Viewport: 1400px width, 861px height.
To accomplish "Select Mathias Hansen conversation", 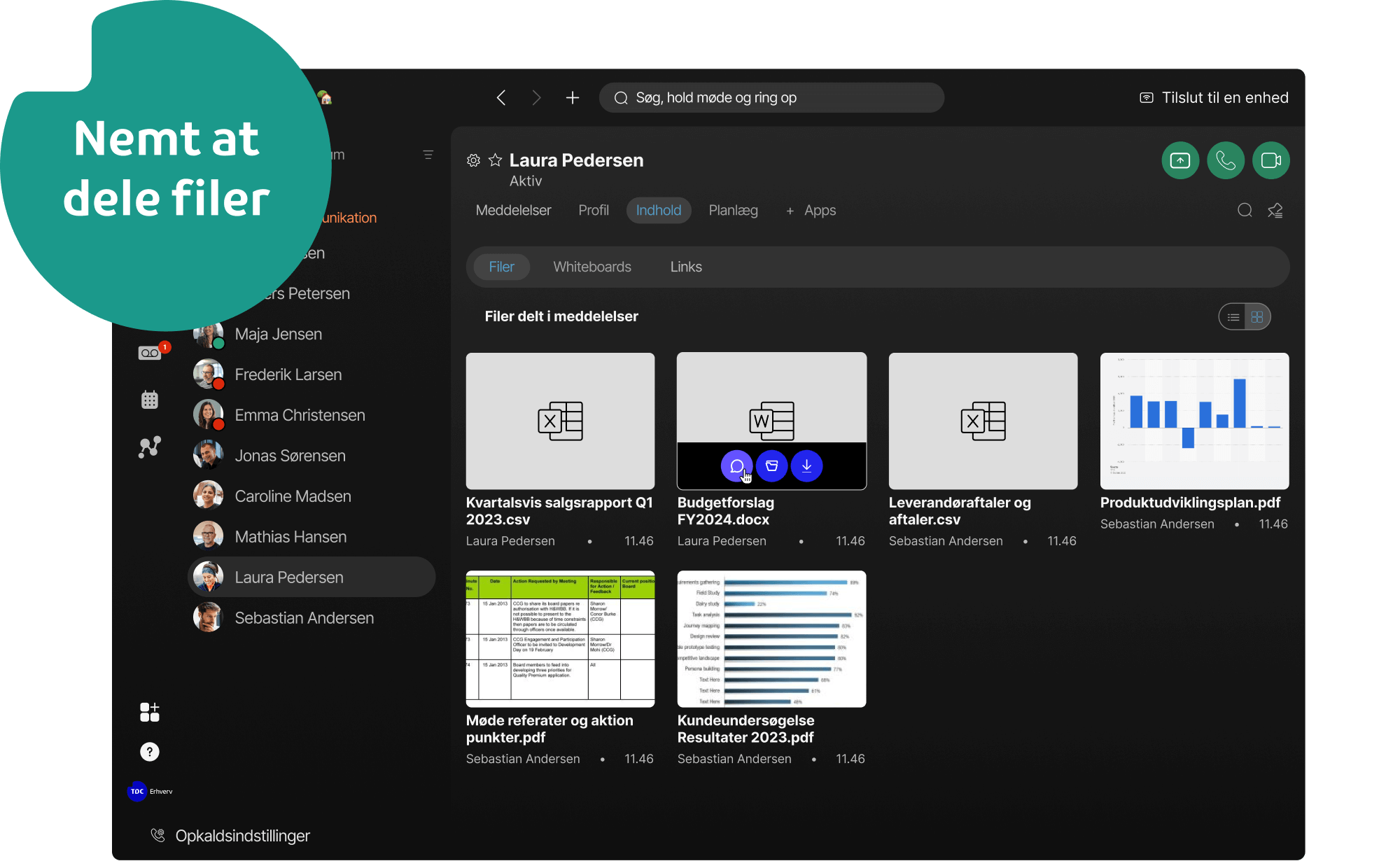I will coord(311,538).
